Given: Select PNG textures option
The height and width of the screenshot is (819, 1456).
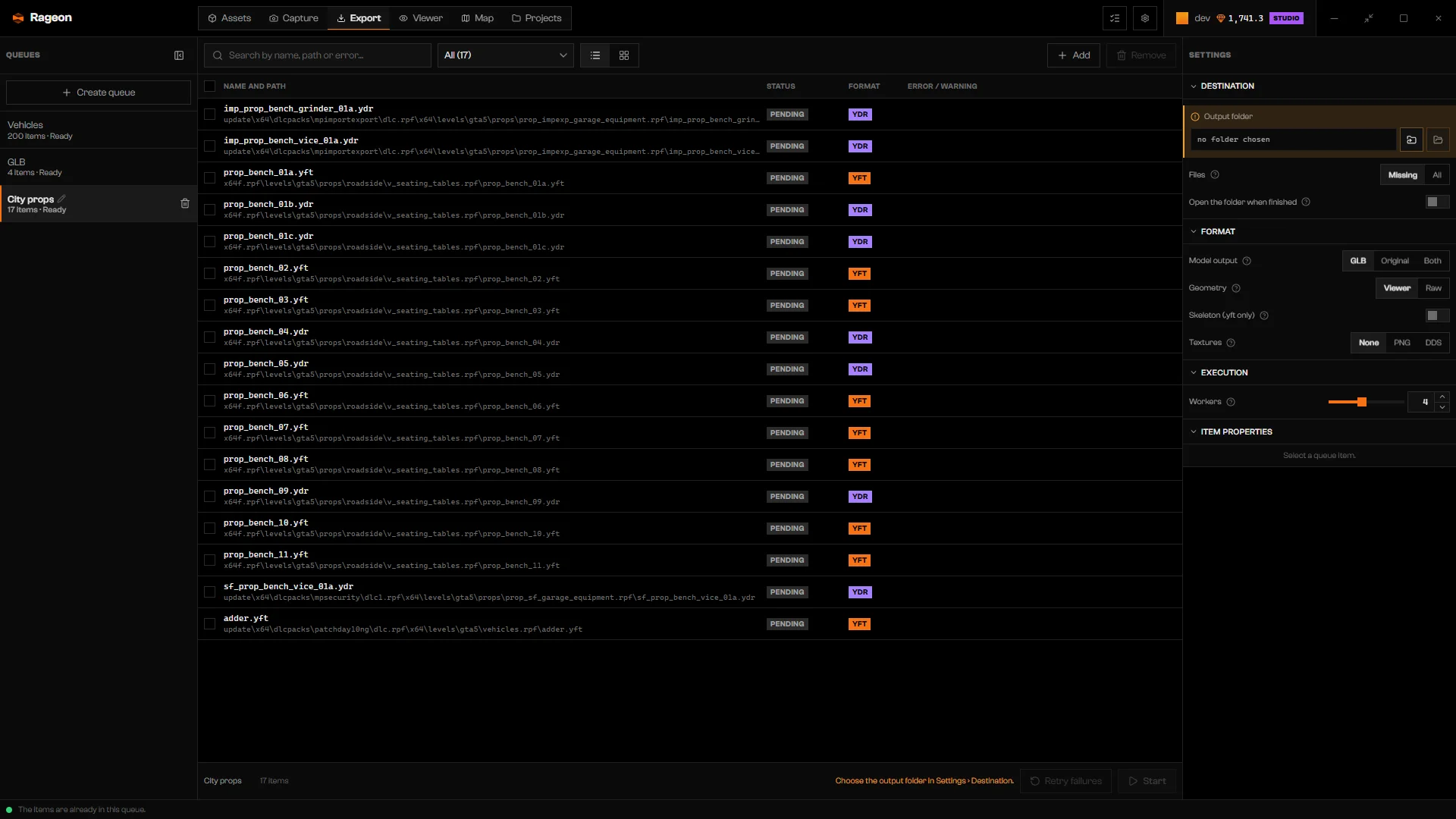Looking at the screenshot, I should [x=1402, y=343].
